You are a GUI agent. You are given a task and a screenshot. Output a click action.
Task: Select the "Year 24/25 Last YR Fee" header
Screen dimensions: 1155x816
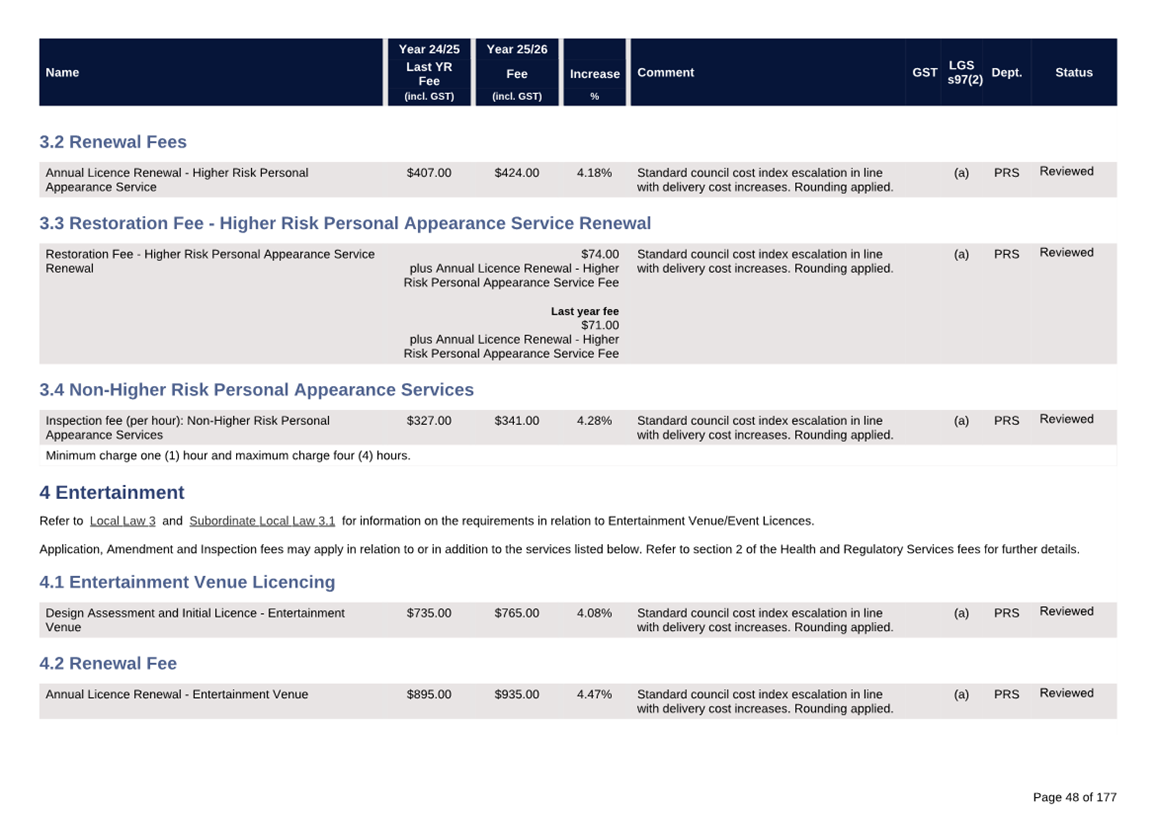click(429, 73)
